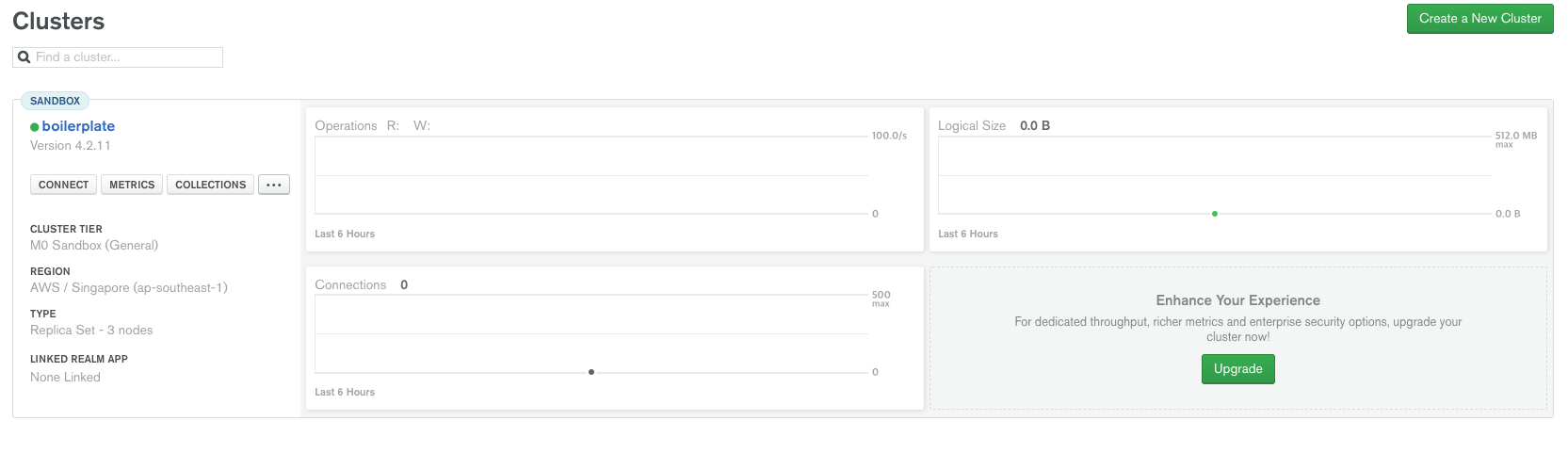Click None Linked realm app text

65,377
